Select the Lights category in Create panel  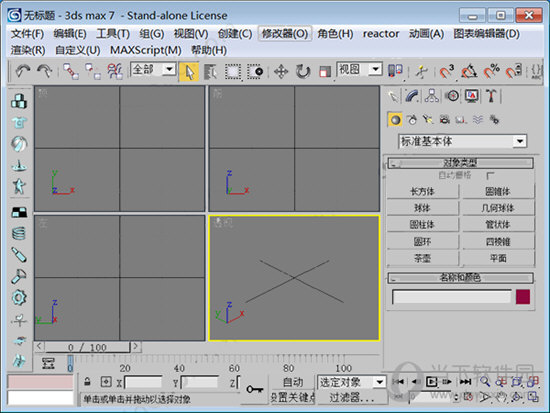point(428,120)
